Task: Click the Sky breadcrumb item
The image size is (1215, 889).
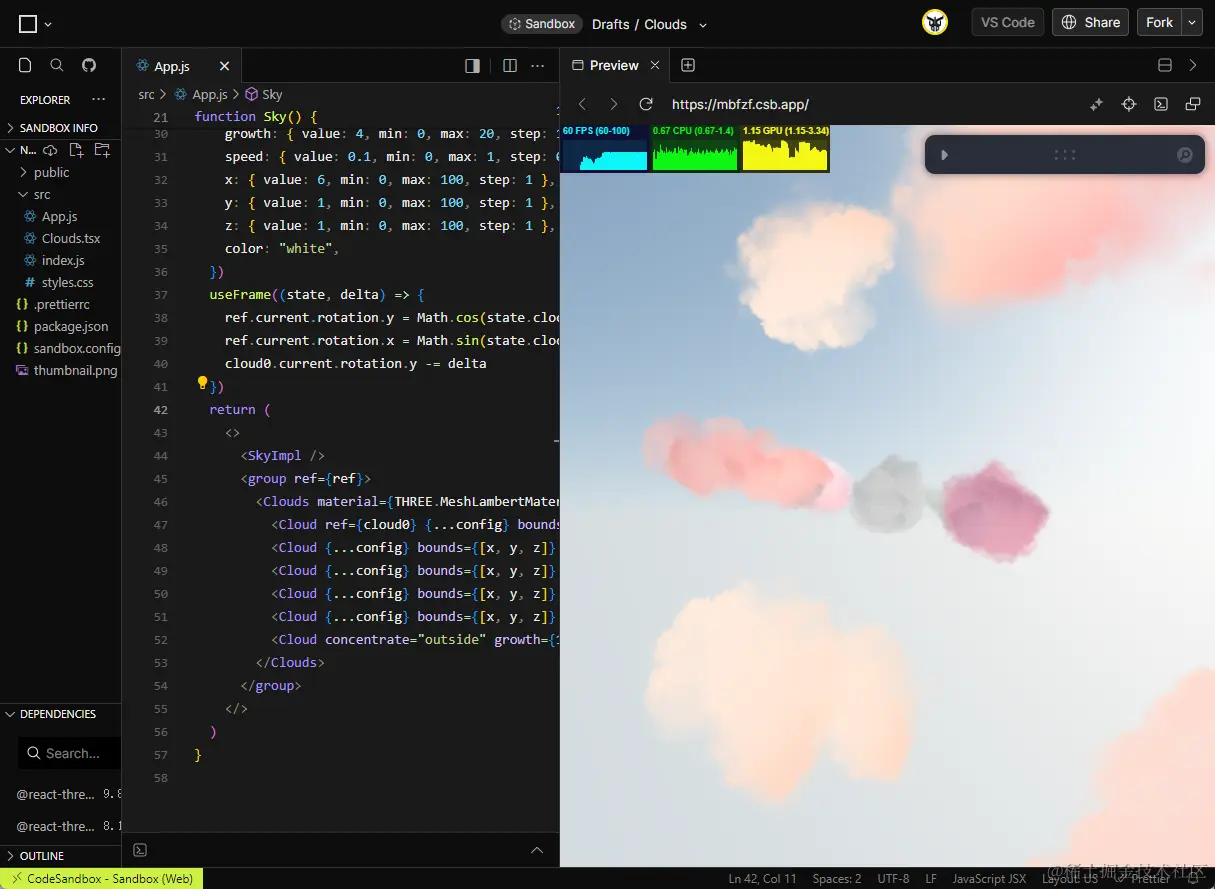Action: (x=264, y=94)
